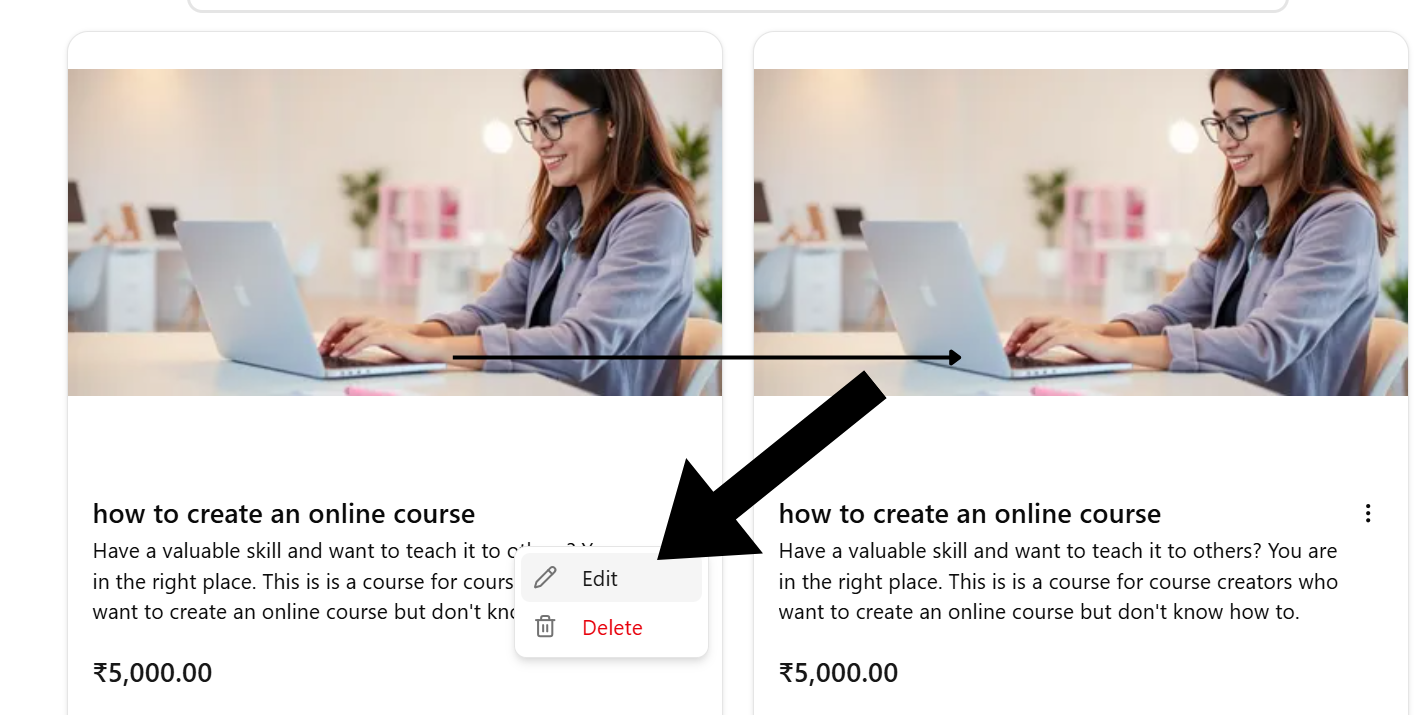Click the ₹5,000.00 price on second card

coord(839,673)
